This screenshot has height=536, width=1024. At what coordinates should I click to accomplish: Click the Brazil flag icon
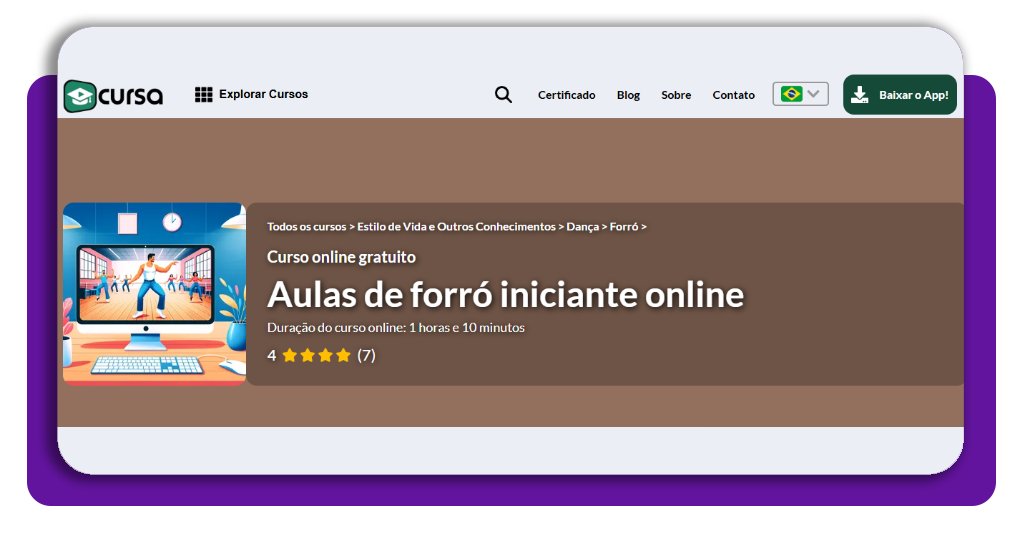(791, 94)
